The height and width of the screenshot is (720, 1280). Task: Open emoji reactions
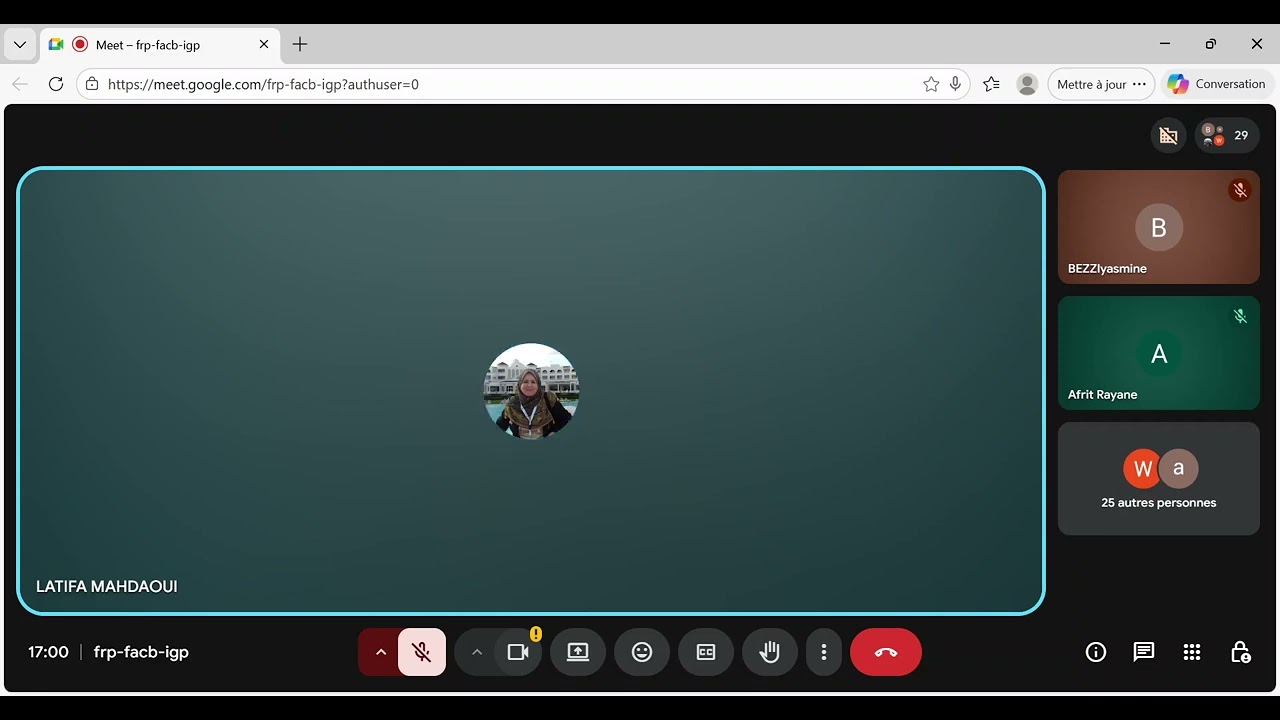[x=642, y=652]
